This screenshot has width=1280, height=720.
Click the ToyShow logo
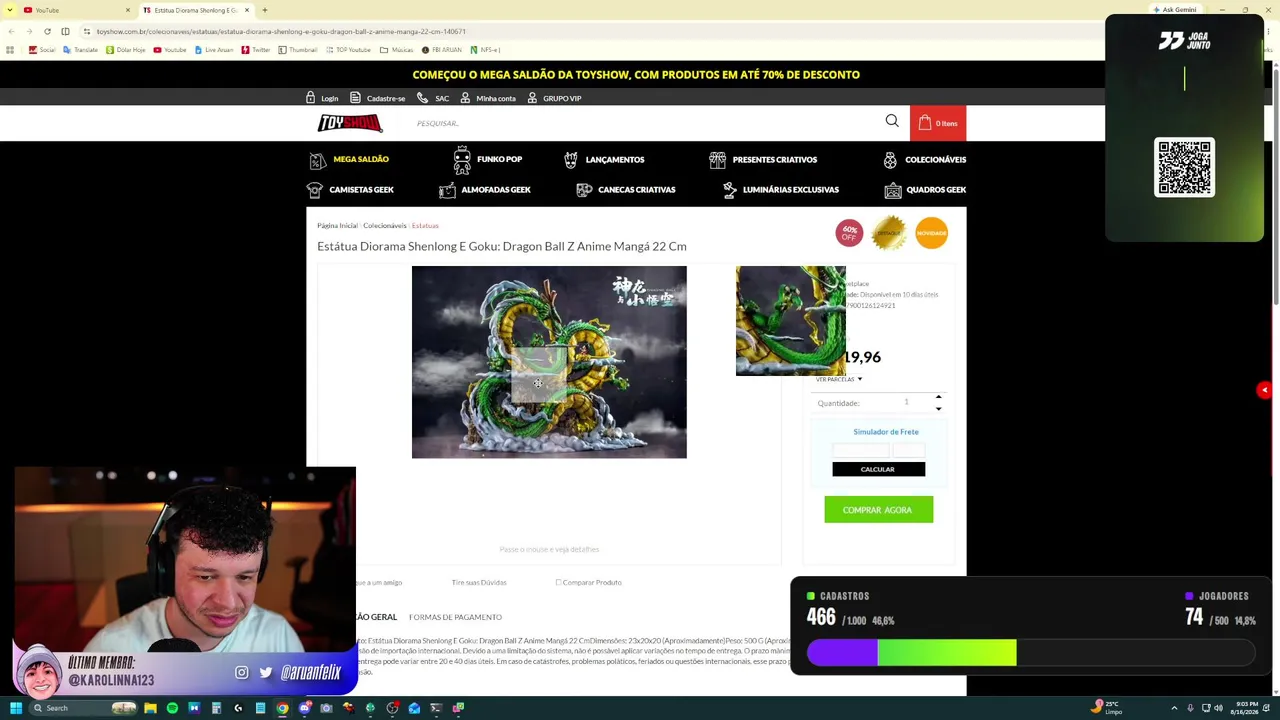pos(350,123)
